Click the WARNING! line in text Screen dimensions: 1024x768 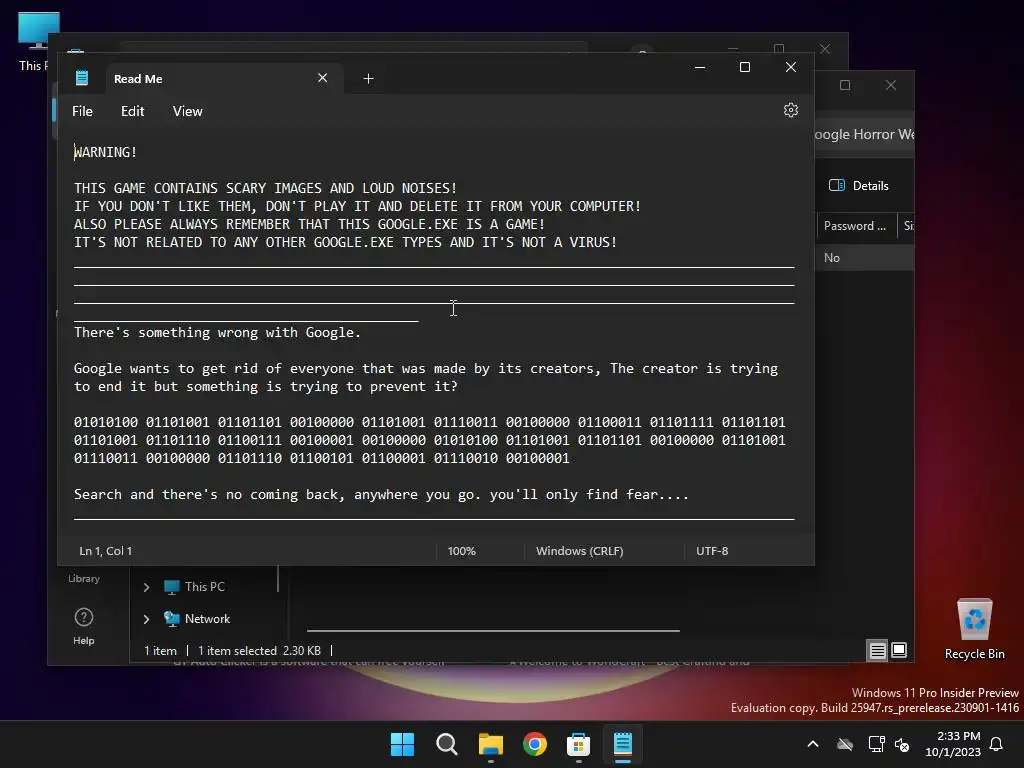pyautogui.click(x=105, y=152)
